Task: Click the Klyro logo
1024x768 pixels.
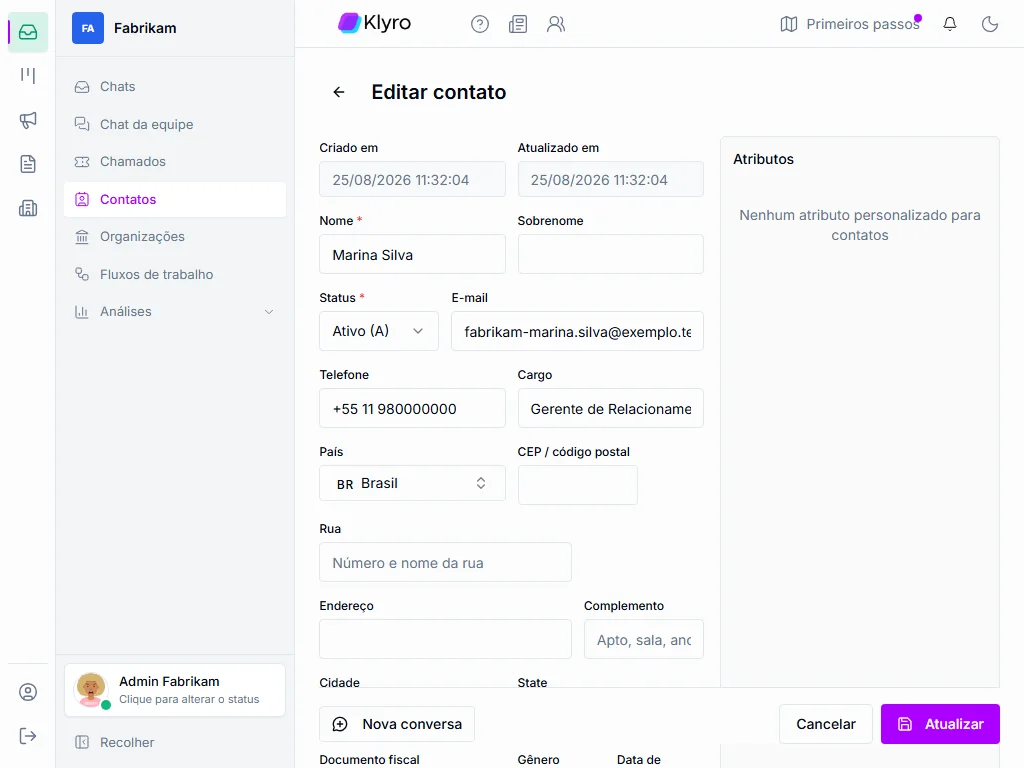Action: coord(374,23)
